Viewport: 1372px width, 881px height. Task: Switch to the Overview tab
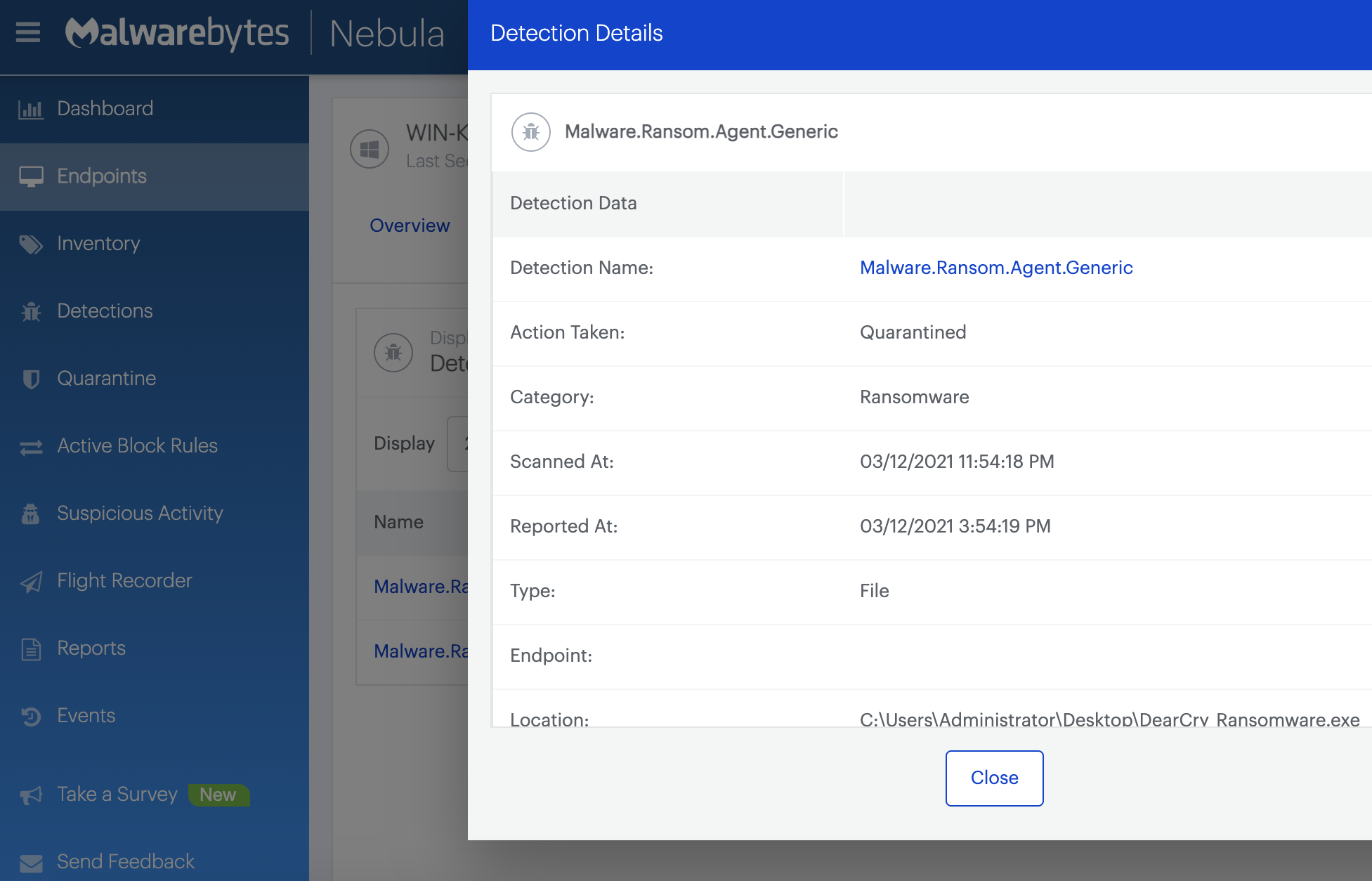coord(410,226)
